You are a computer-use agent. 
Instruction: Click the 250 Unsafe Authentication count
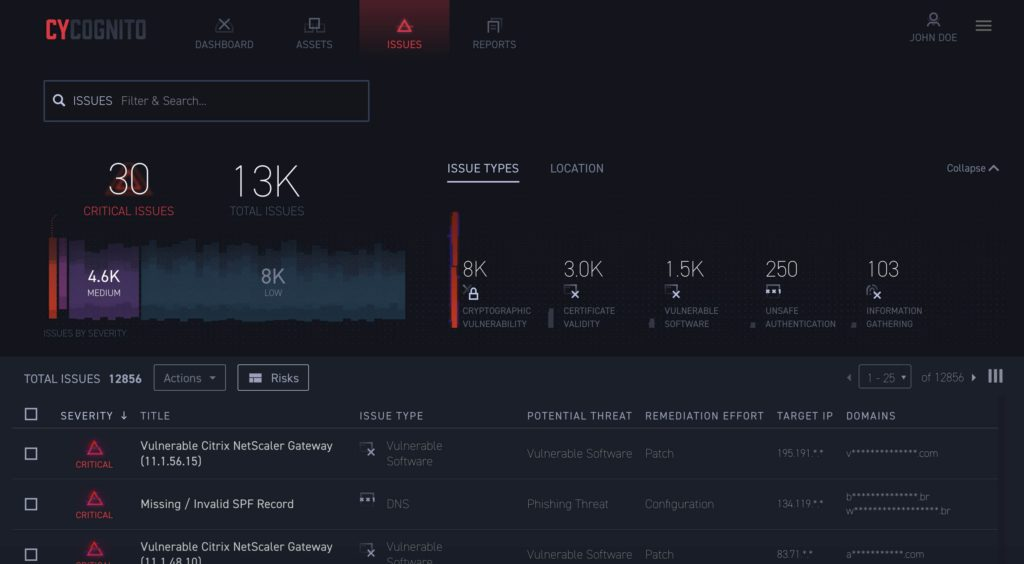click(x=782, y=269)
